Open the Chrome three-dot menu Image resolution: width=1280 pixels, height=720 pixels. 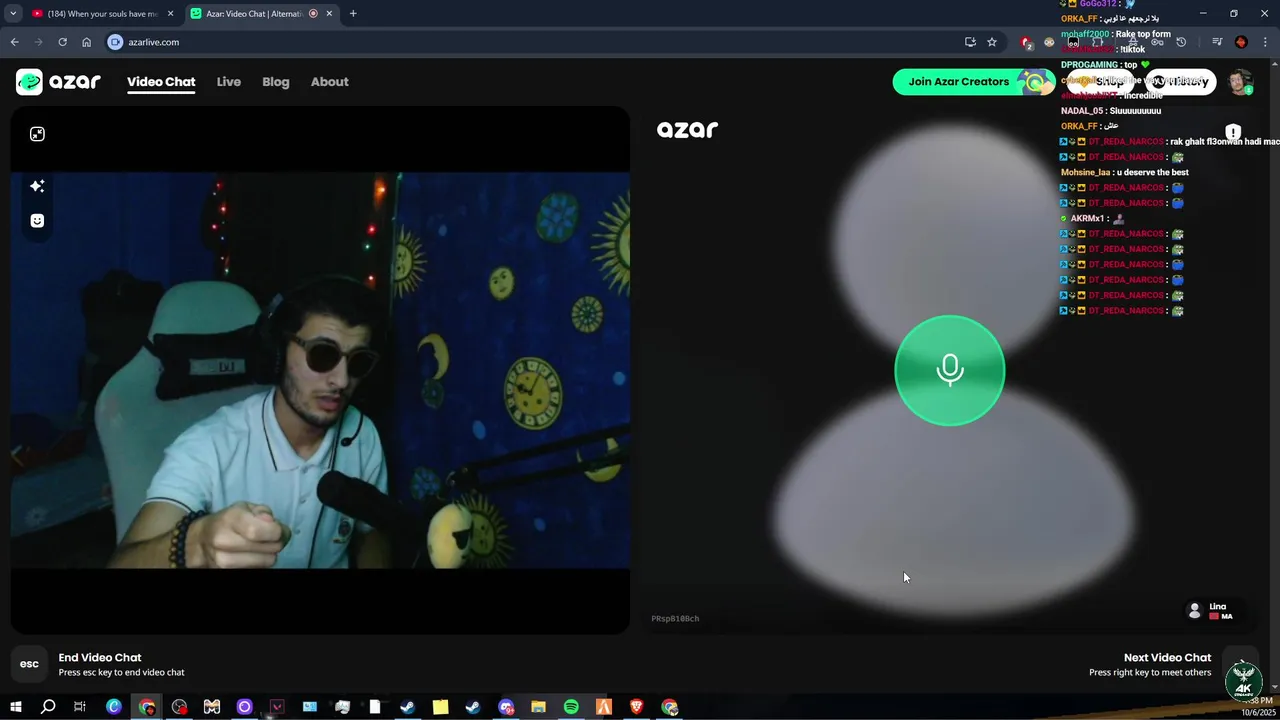pyautogui.click(x=1265, y=42)
